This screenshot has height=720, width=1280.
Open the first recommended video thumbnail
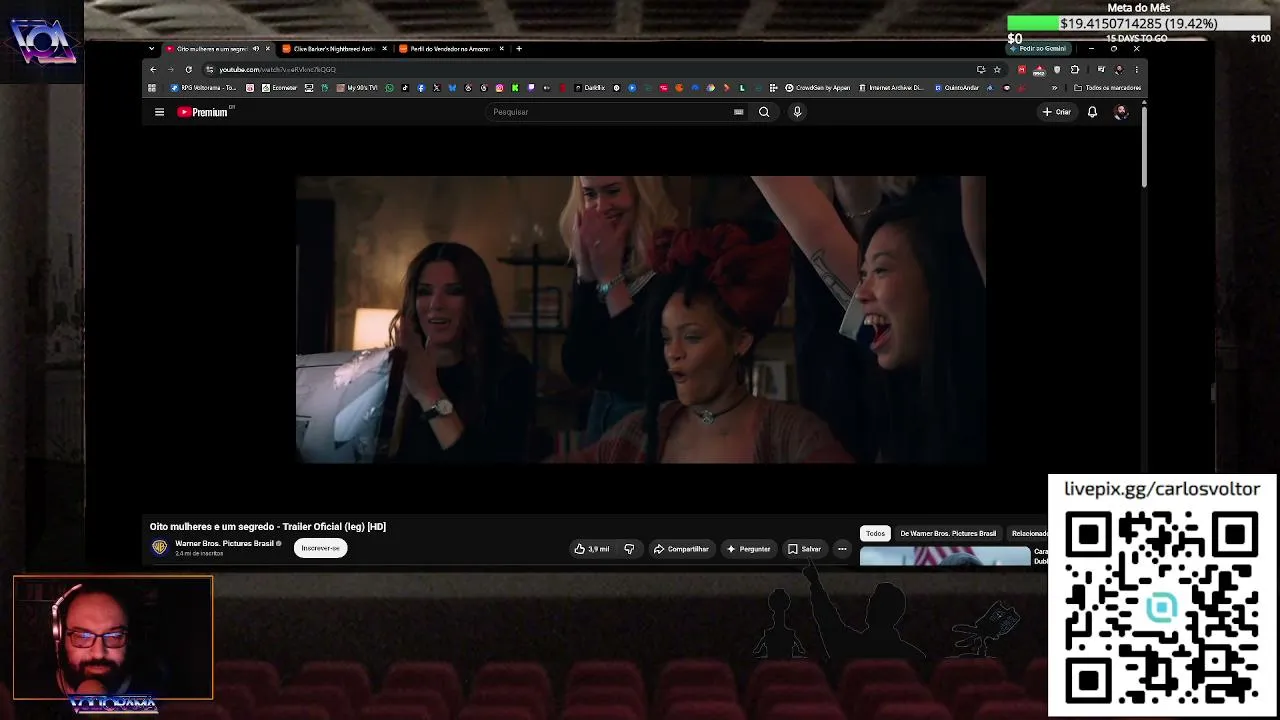[944, 556]
